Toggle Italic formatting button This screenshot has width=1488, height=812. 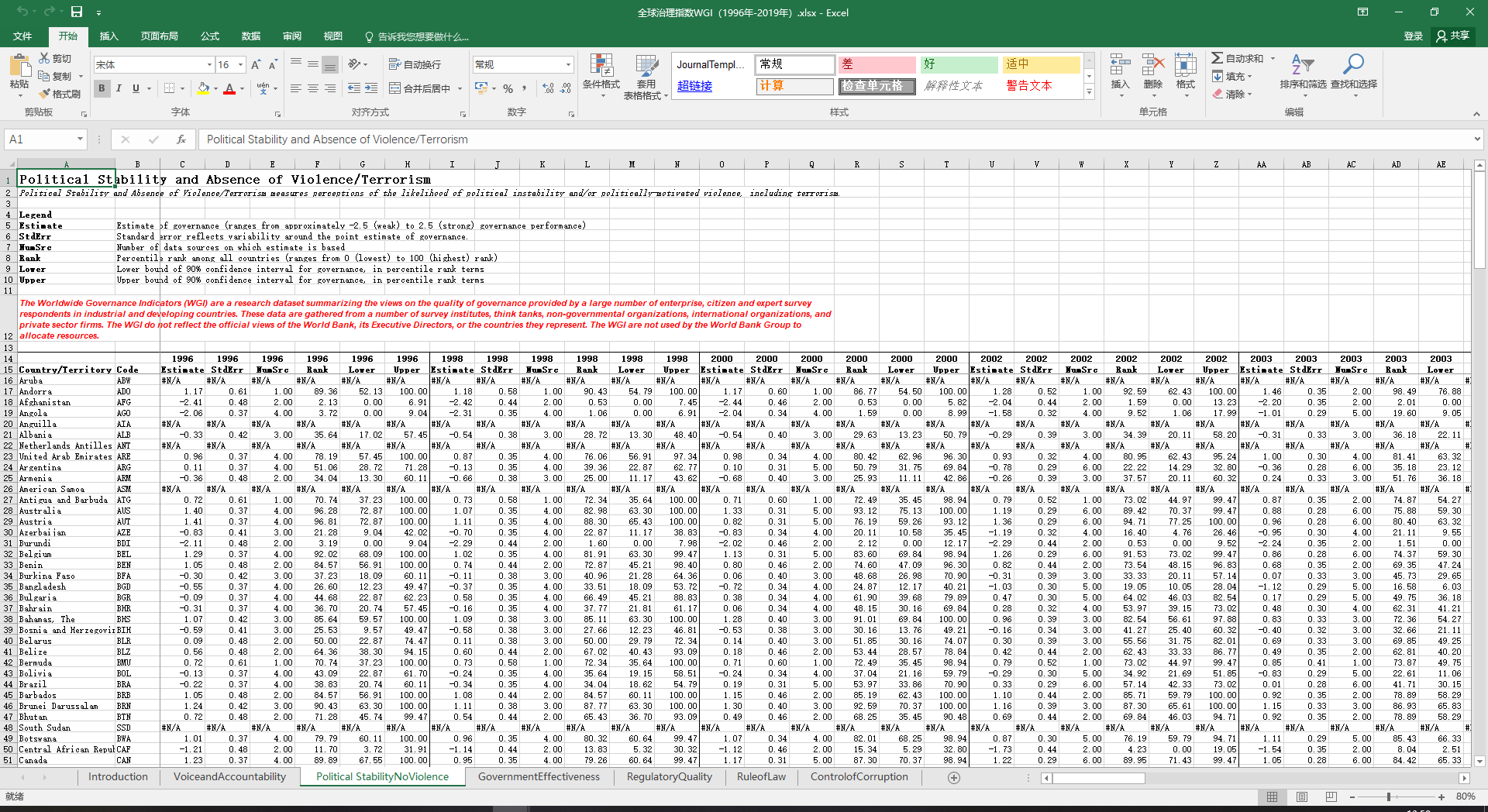pyautogui.click(x=119, y=89)
